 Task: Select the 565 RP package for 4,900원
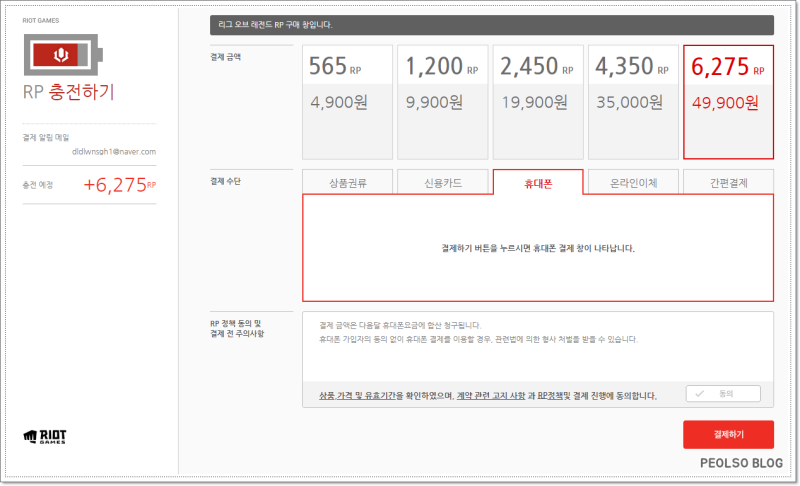click(x=347, y=102)
